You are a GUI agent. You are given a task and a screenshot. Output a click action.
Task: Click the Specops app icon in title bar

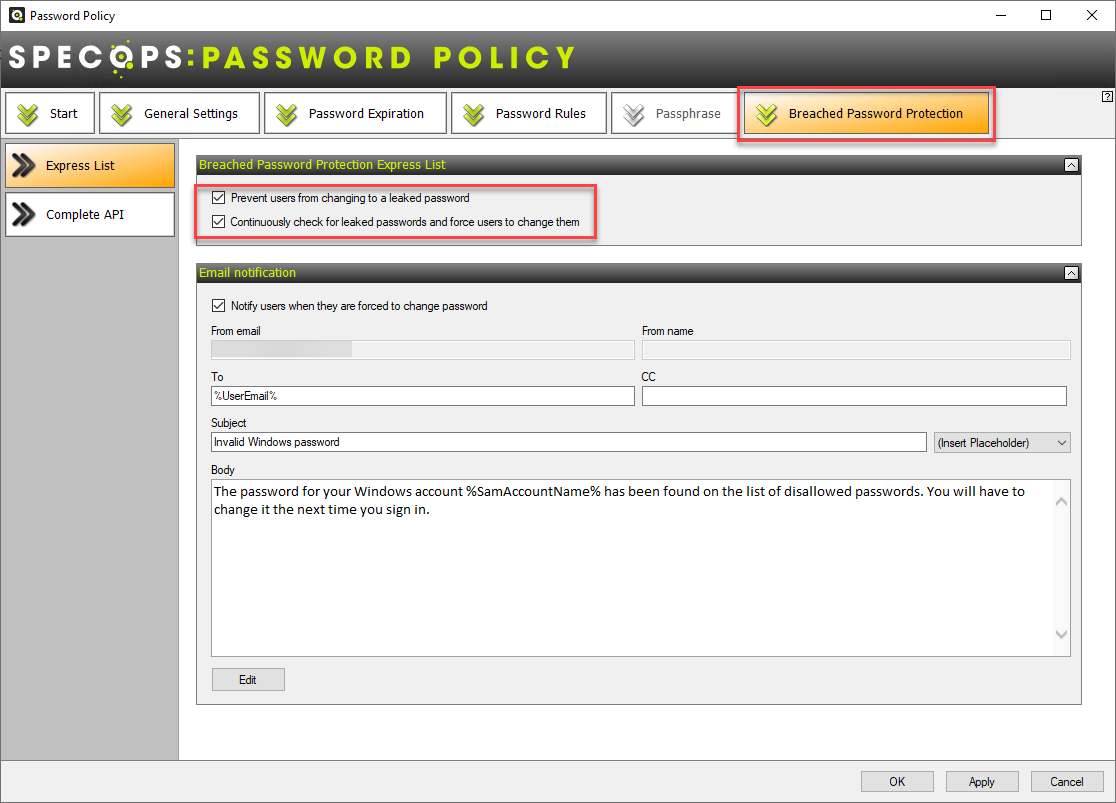pos(16,15)
